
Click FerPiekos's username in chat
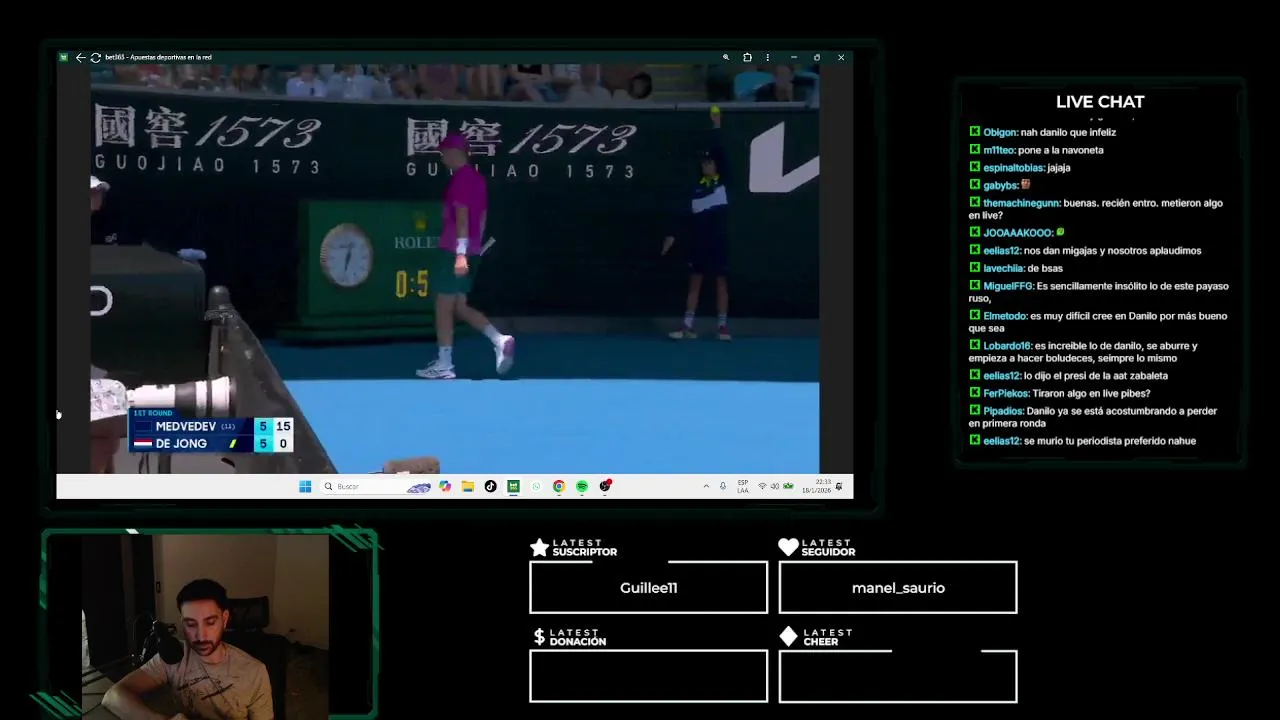click(x=1006, y=394)
